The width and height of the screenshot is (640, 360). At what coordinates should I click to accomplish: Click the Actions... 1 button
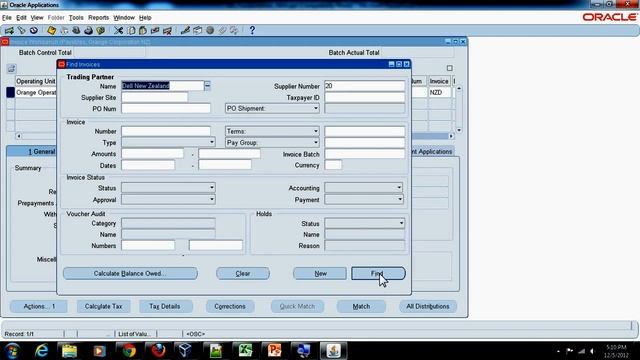point(39,306)
